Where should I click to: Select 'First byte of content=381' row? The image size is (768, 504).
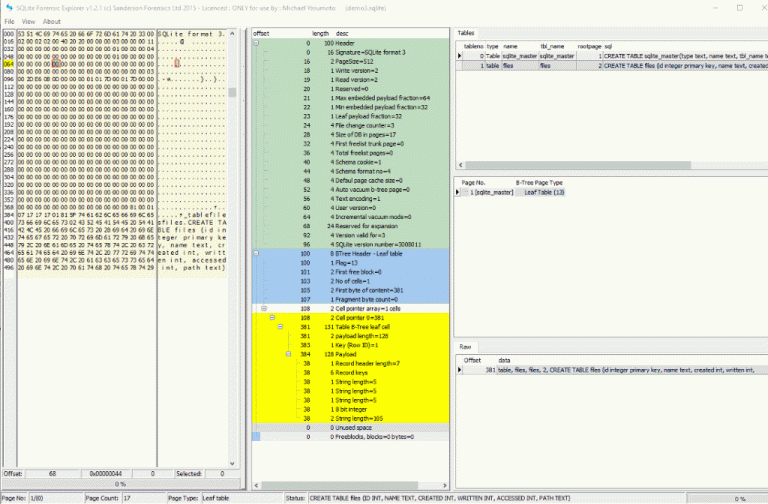click(x=350, y=290)
